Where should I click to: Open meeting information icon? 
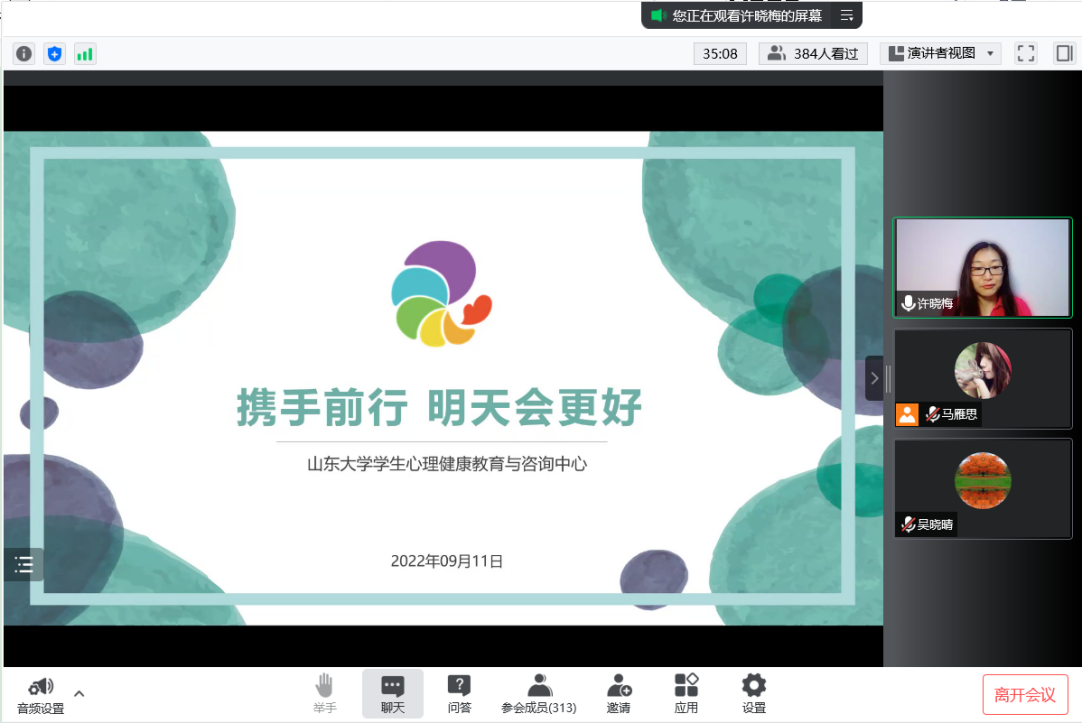[24, 54]
